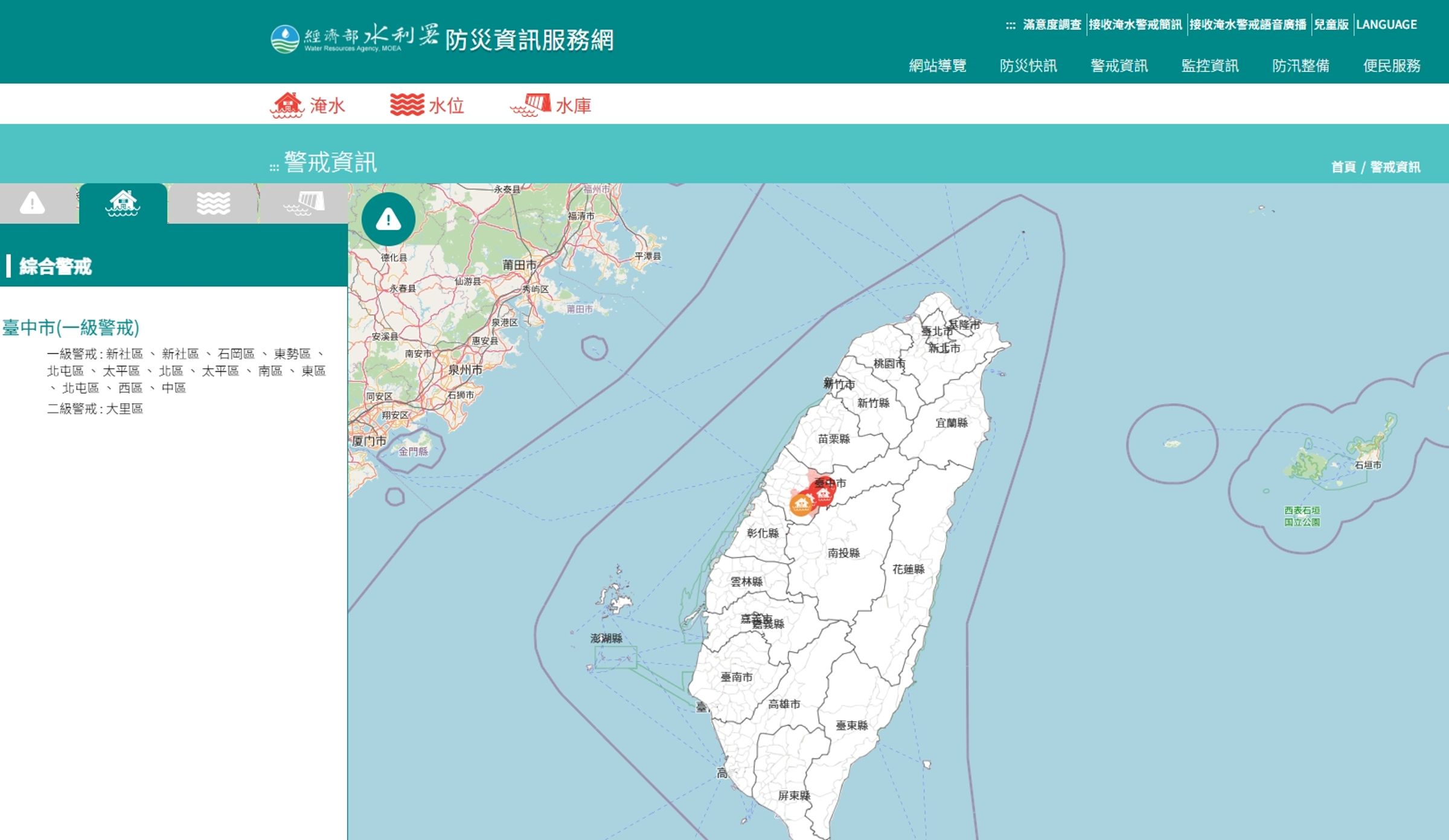Click 花蓮縣 label on the map
Screen dimensions: 1449x840
pos(909,569)
